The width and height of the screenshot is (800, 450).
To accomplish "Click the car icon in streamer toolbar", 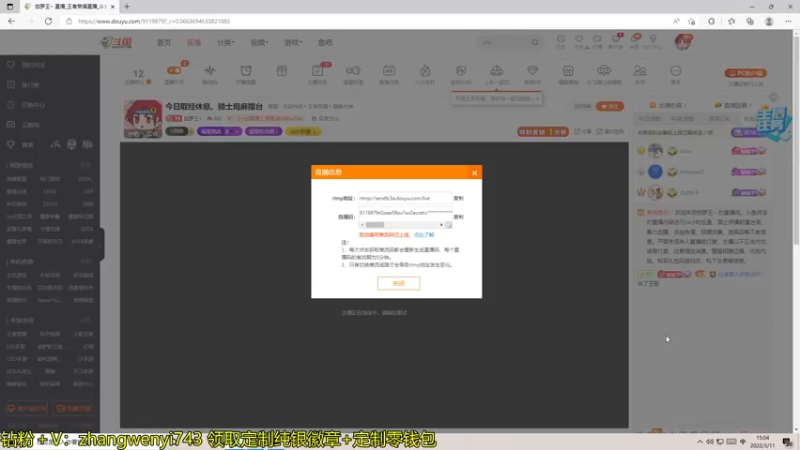I will pos(496,70).
